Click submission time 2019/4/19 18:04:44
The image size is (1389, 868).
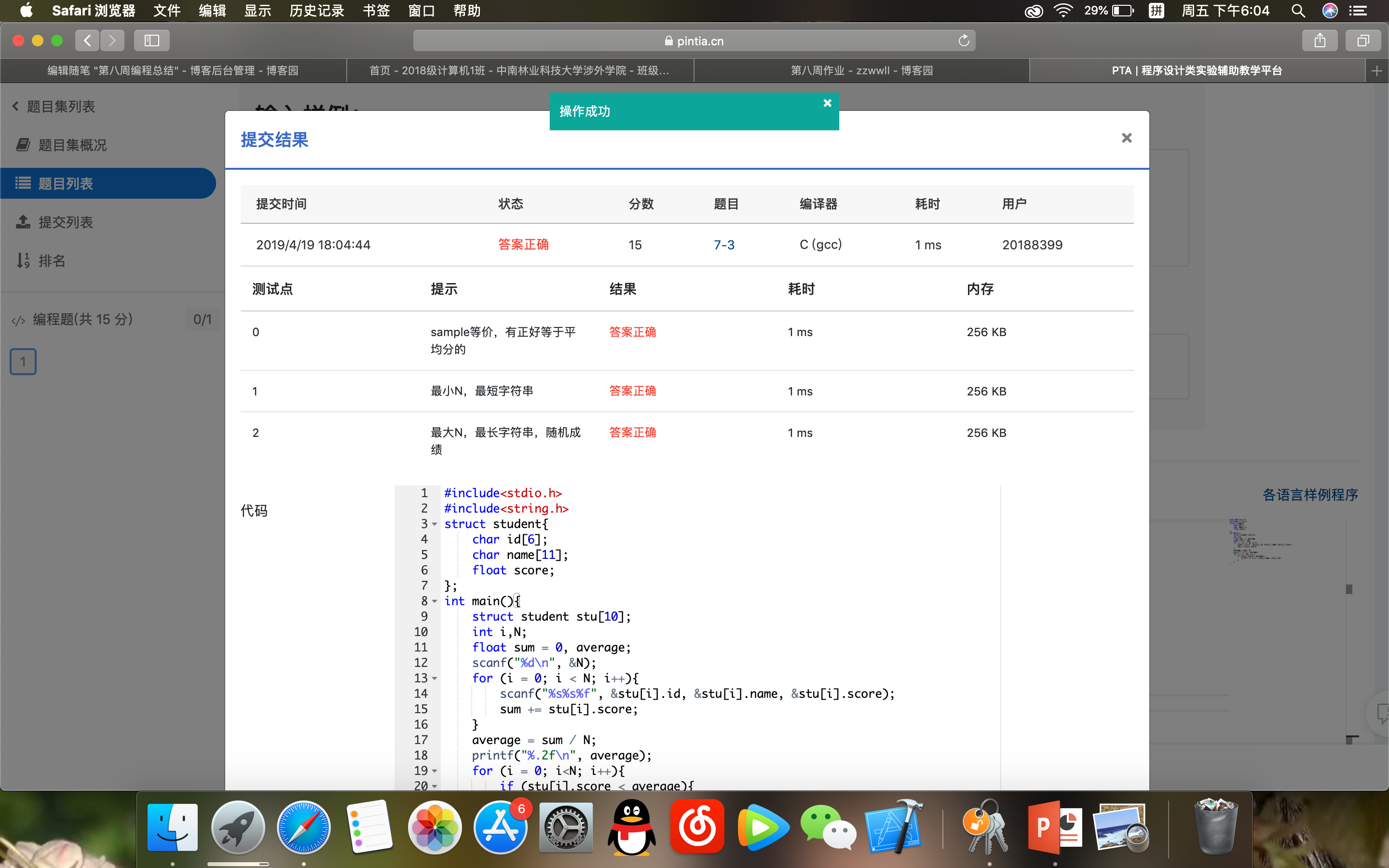coord(313,244)
